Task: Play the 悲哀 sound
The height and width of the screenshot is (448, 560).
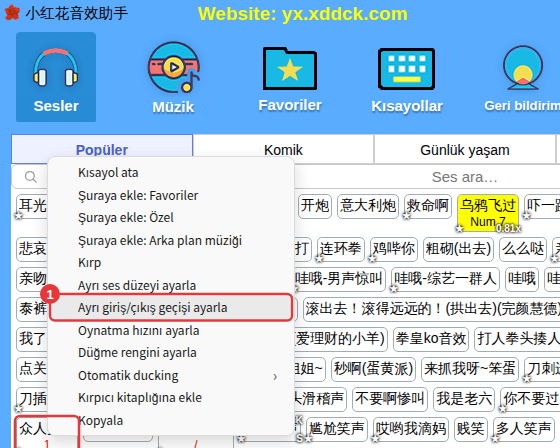Action: [x=32, y=249]
